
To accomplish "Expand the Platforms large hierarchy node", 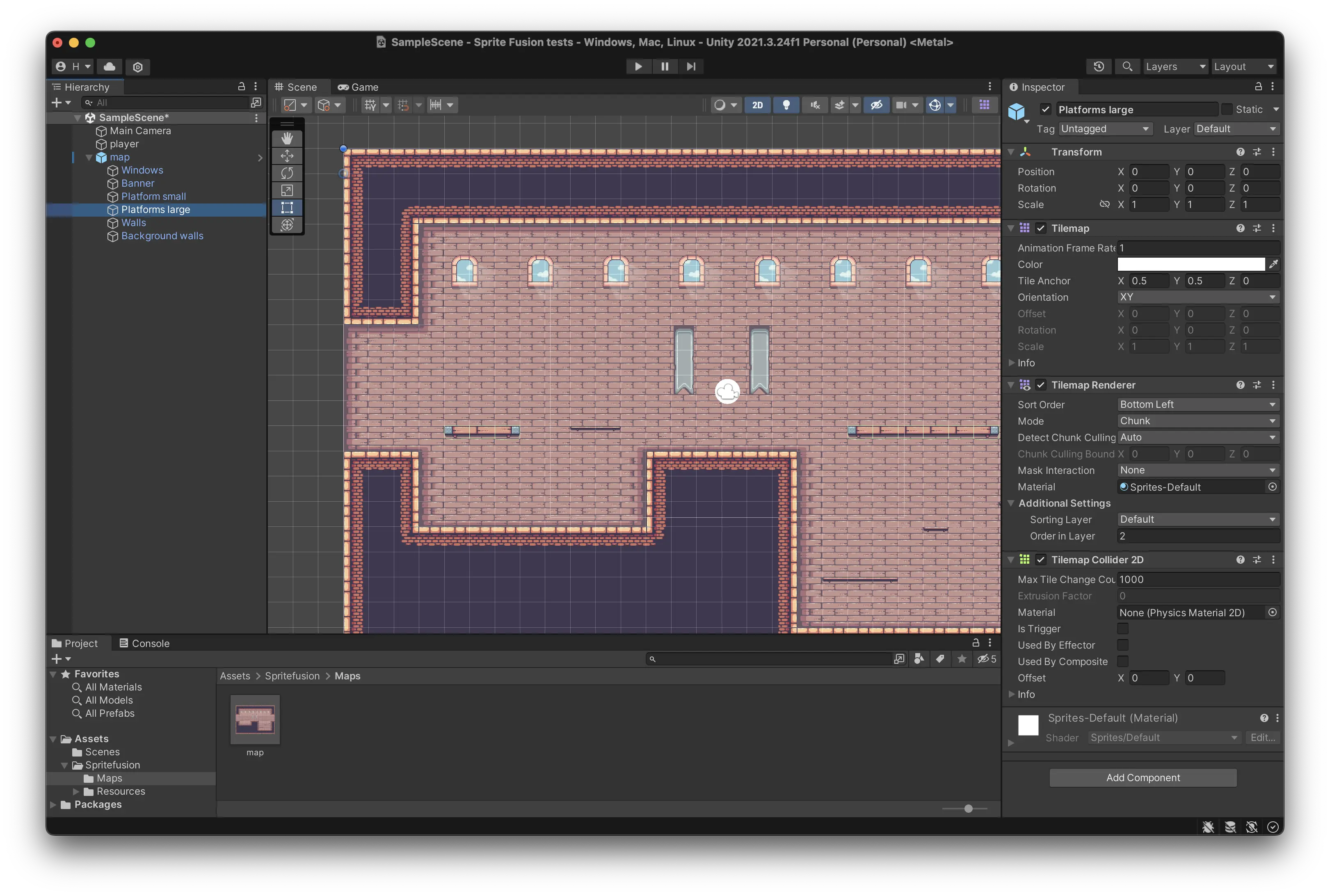I will (101, 209).
